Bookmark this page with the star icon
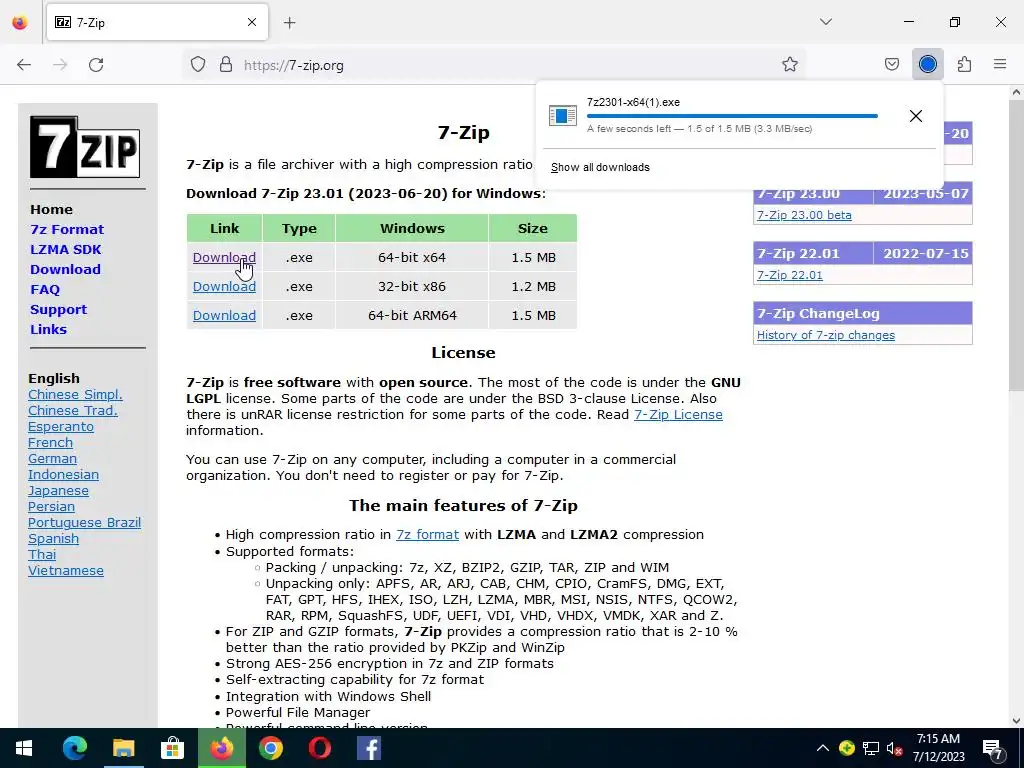The height and width of the screenshot is (768, 1024). 790,65
